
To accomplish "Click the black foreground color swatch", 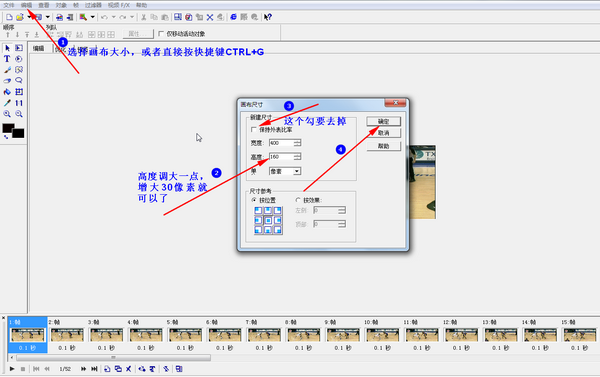I will pos(8,128).
